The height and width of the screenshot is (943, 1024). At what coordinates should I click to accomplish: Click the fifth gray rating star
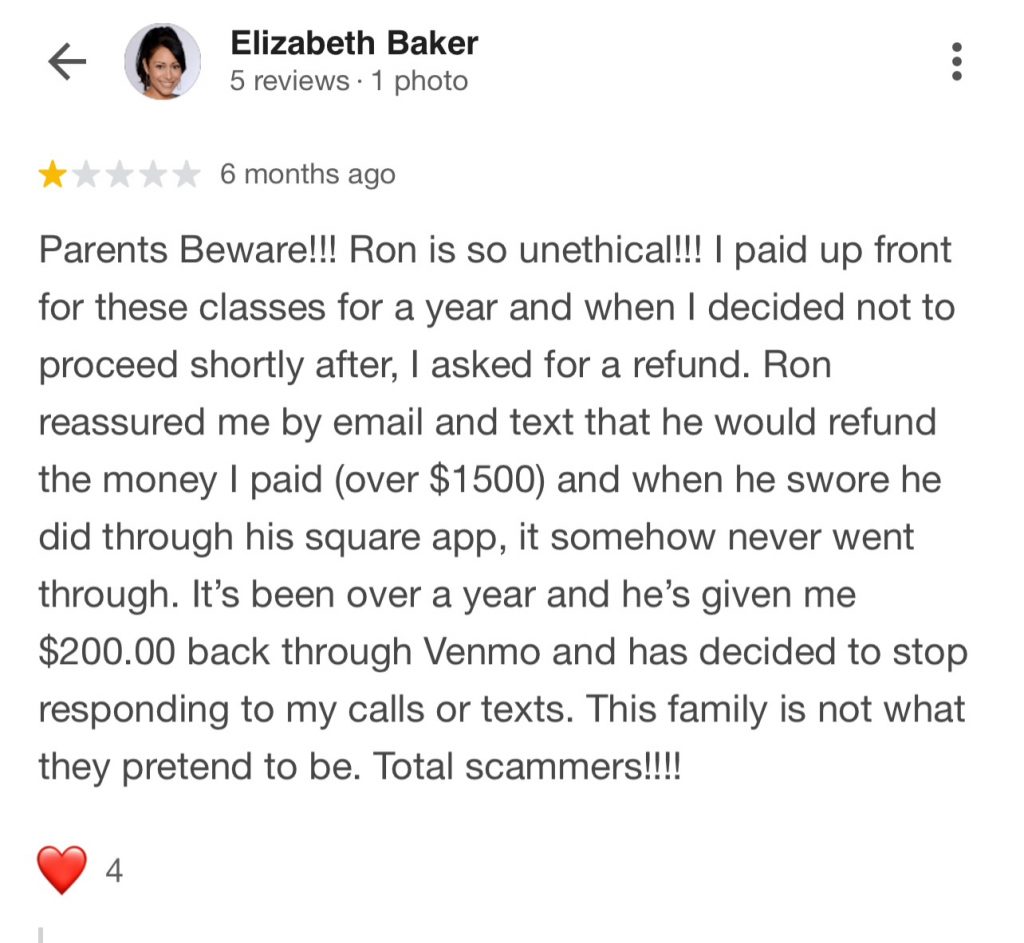coord(187,176)
